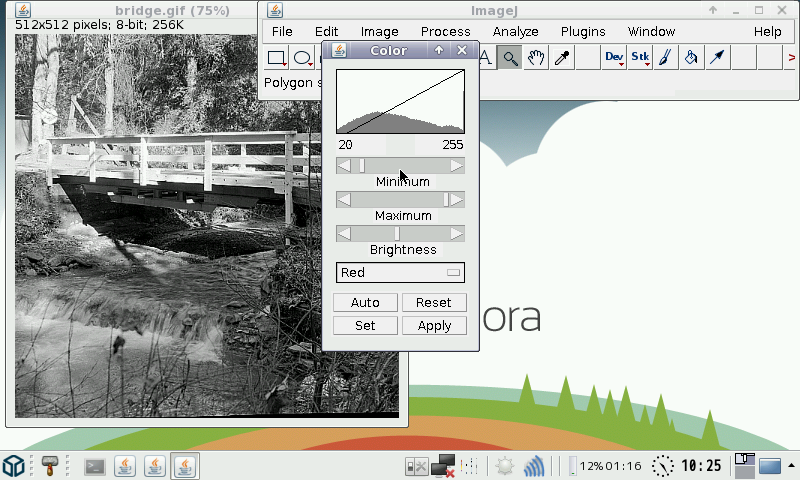
Task: Select the Magnifying glass zoom tool
Action: click(510, 58)
